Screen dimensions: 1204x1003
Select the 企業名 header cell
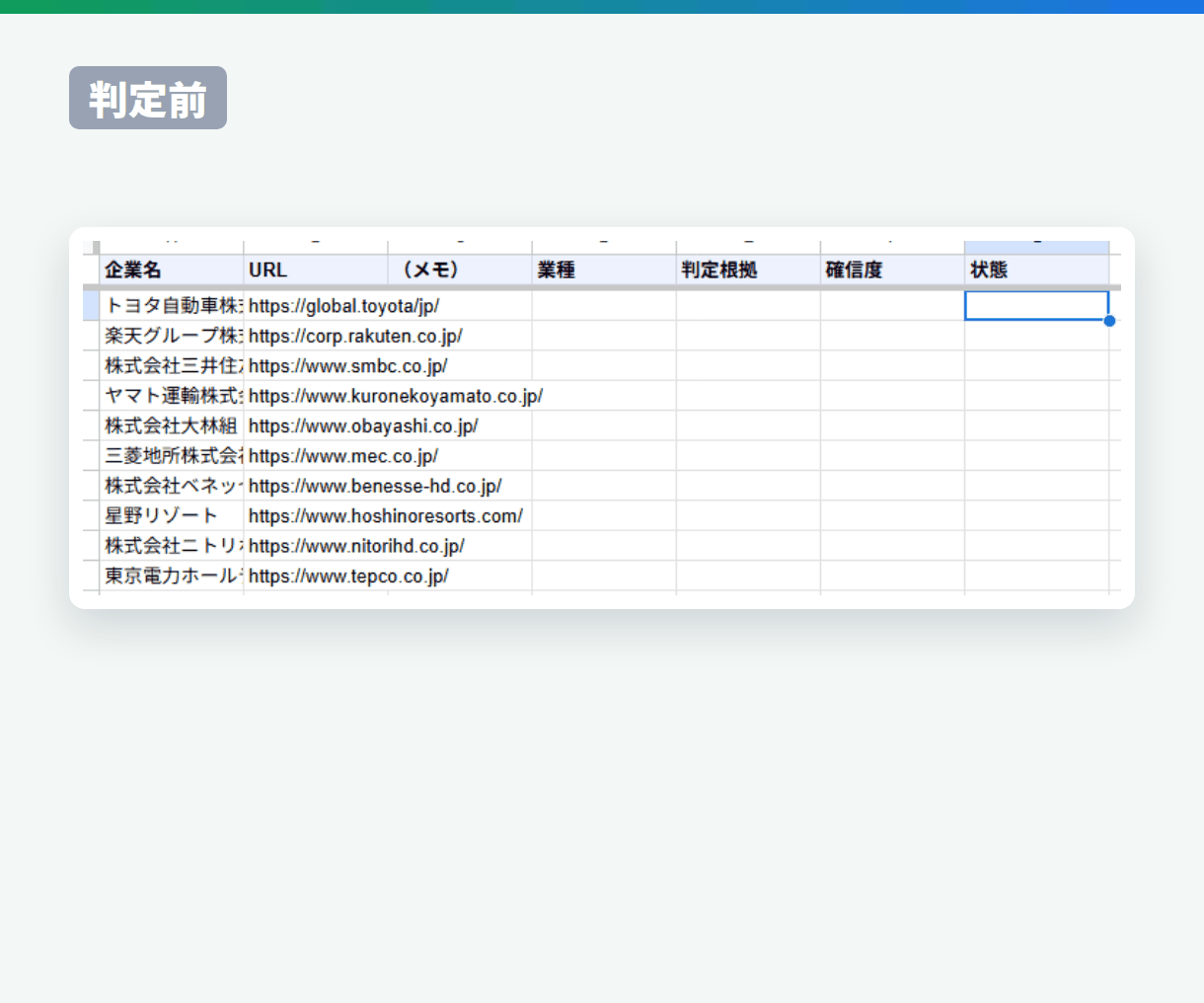click(x=172, y=270)
